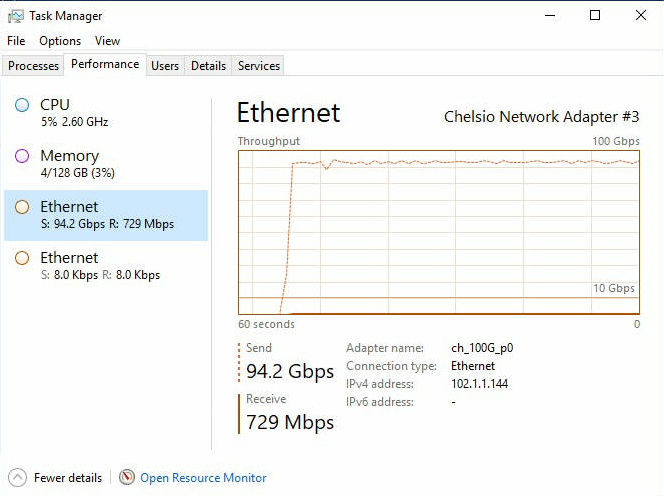Click the Fewer details chevron icon

point(17,477)
